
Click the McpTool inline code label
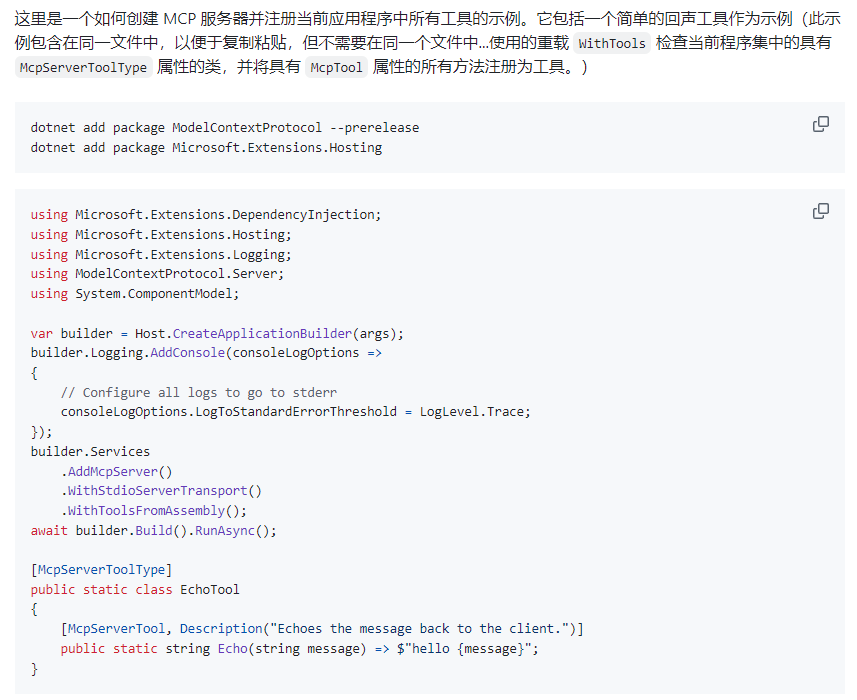point(335,68)
